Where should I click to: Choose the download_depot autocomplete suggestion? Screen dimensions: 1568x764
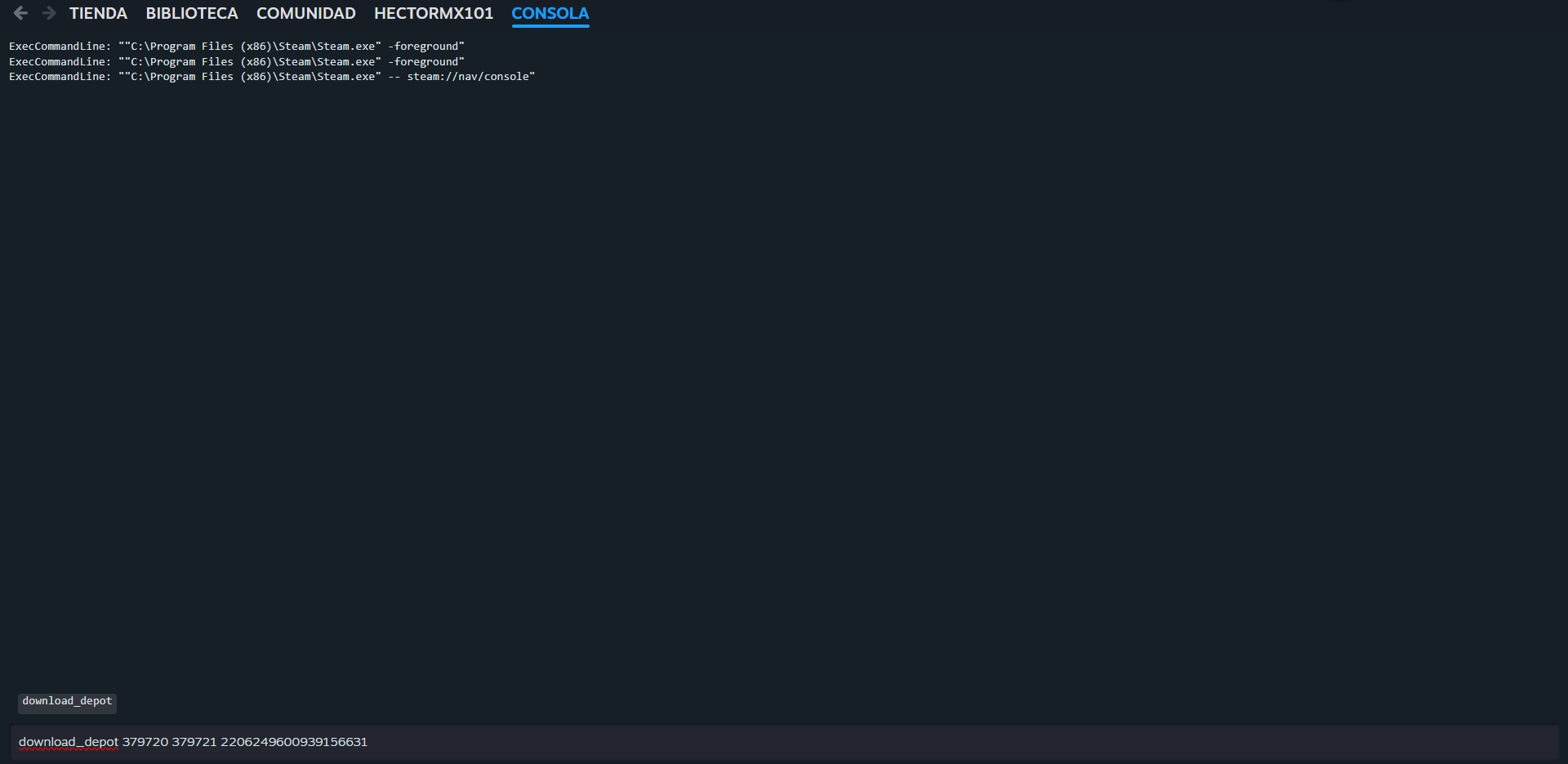click(67, 702)
